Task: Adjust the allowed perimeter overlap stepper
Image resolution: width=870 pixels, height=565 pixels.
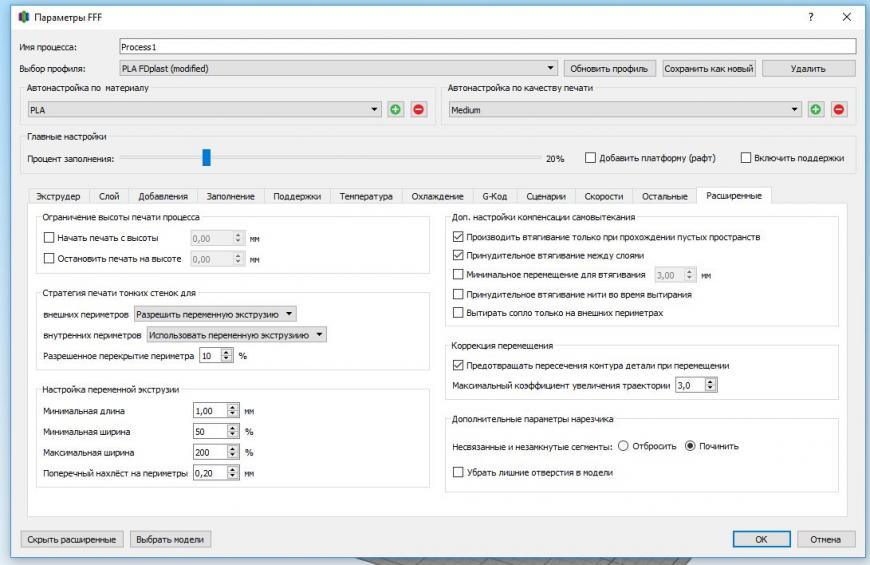Action: tap(226, 356)
